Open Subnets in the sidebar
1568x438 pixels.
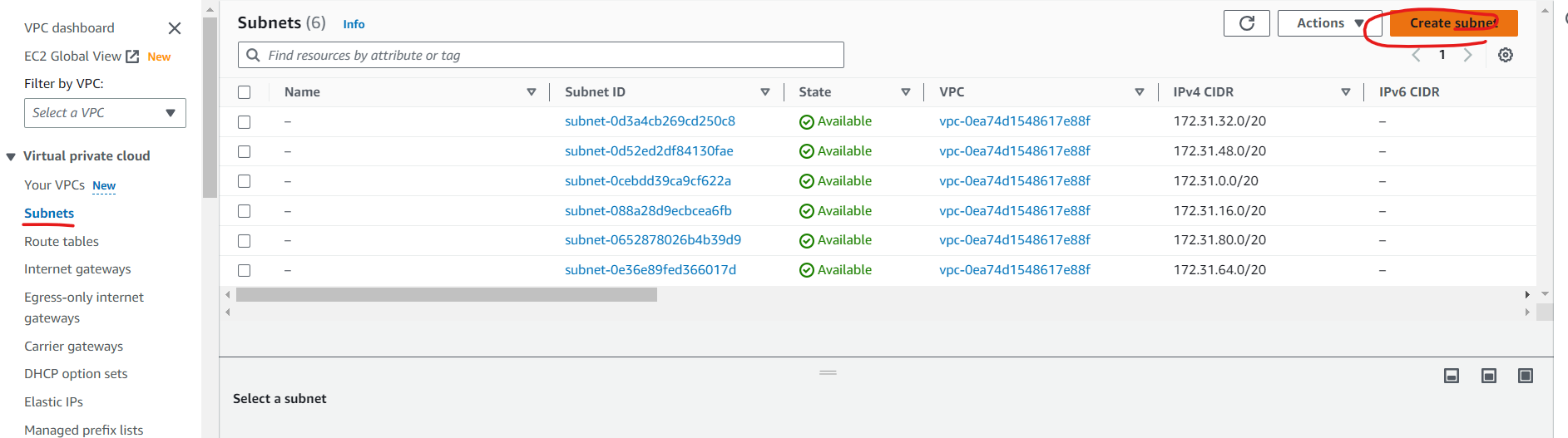(x=49, y=214)
